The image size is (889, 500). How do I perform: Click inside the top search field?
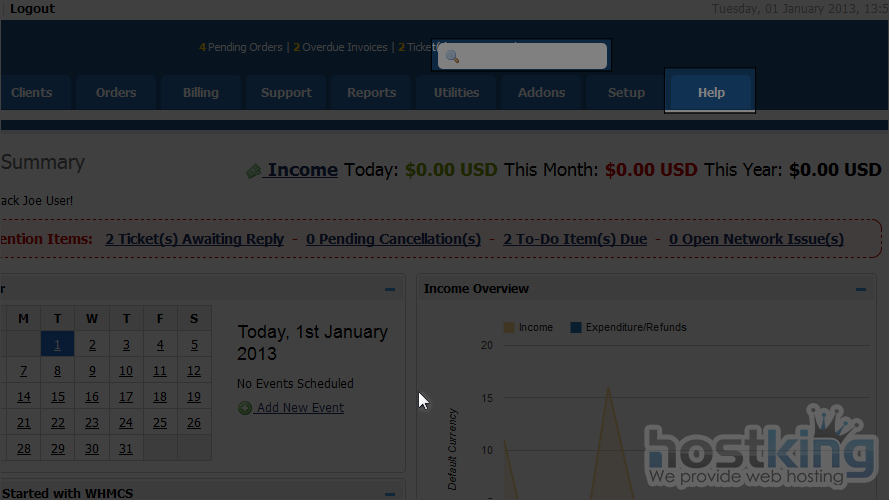click(x=530, y=57)
